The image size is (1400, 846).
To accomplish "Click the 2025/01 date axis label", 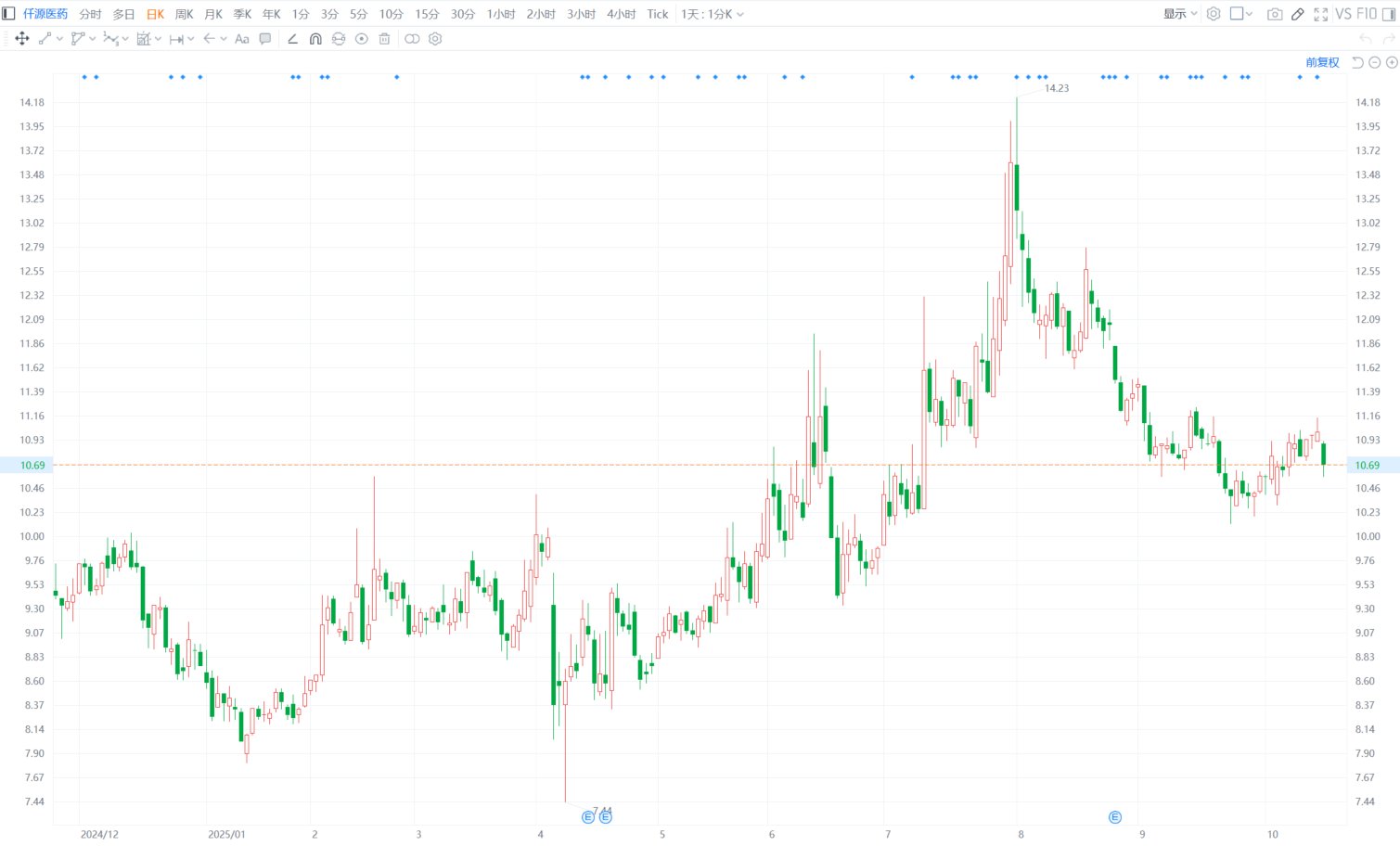I will (x=226, y=834).
